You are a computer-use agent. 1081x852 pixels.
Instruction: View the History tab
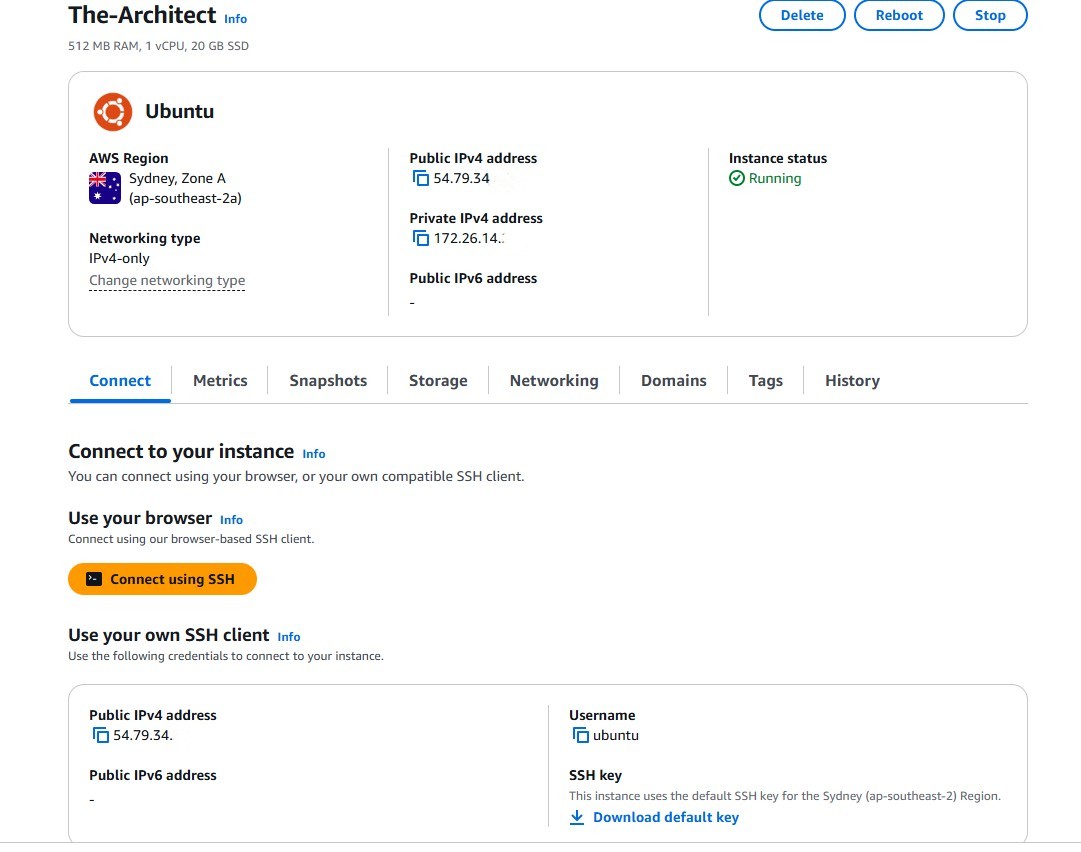click(x=852, y=381)
